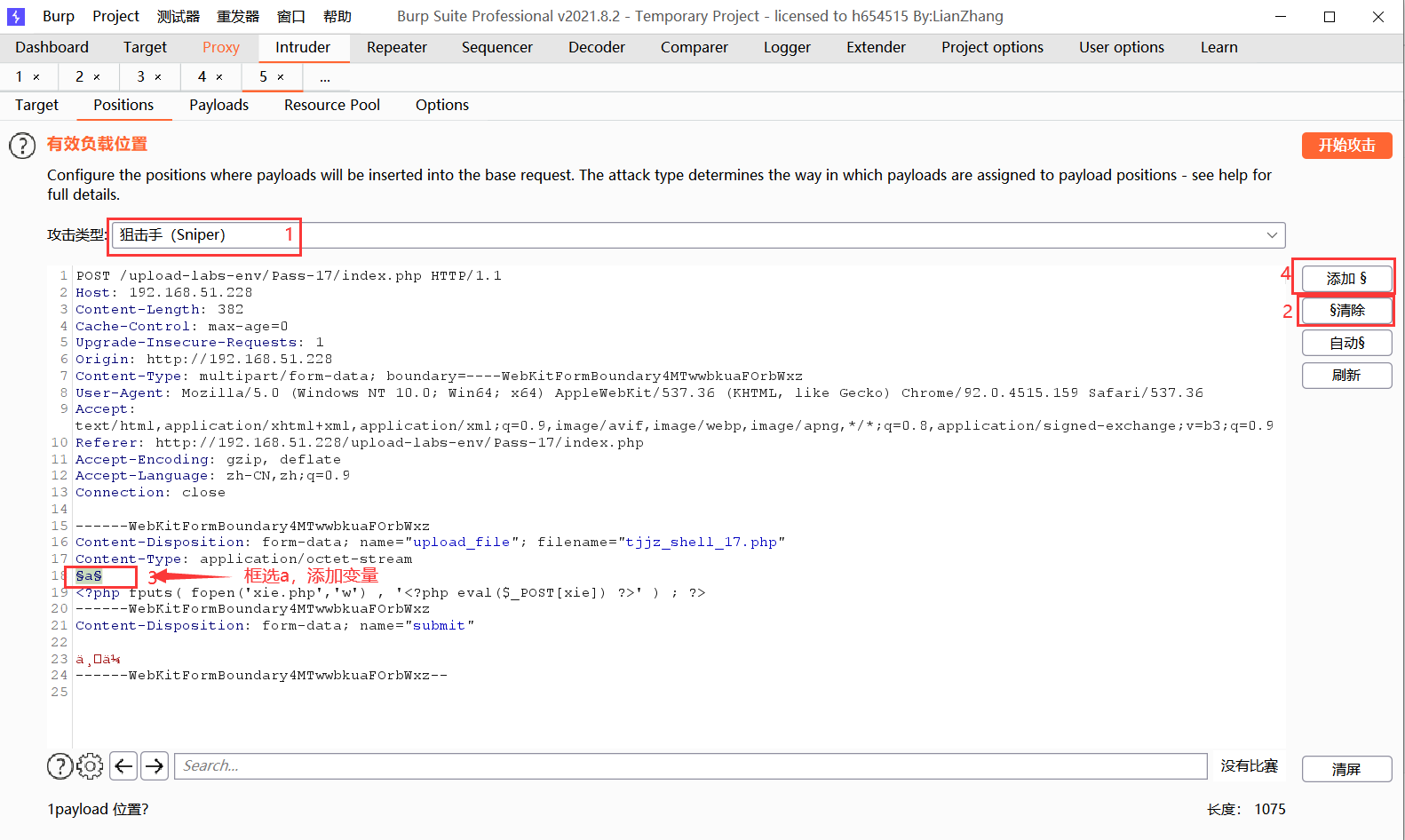Click the 开始攻击 start attack button
1405x840 pixels.
point(1346,146)
